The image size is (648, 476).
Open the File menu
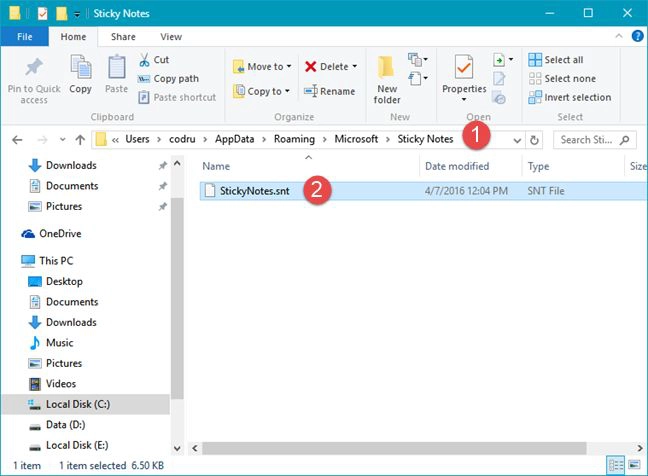pos(24,37)
